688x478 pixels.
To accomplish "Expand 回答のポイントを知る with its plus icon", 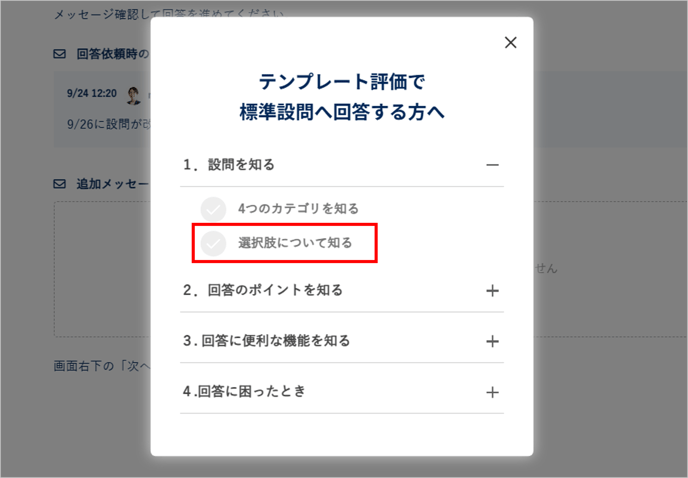I will 491,291.
